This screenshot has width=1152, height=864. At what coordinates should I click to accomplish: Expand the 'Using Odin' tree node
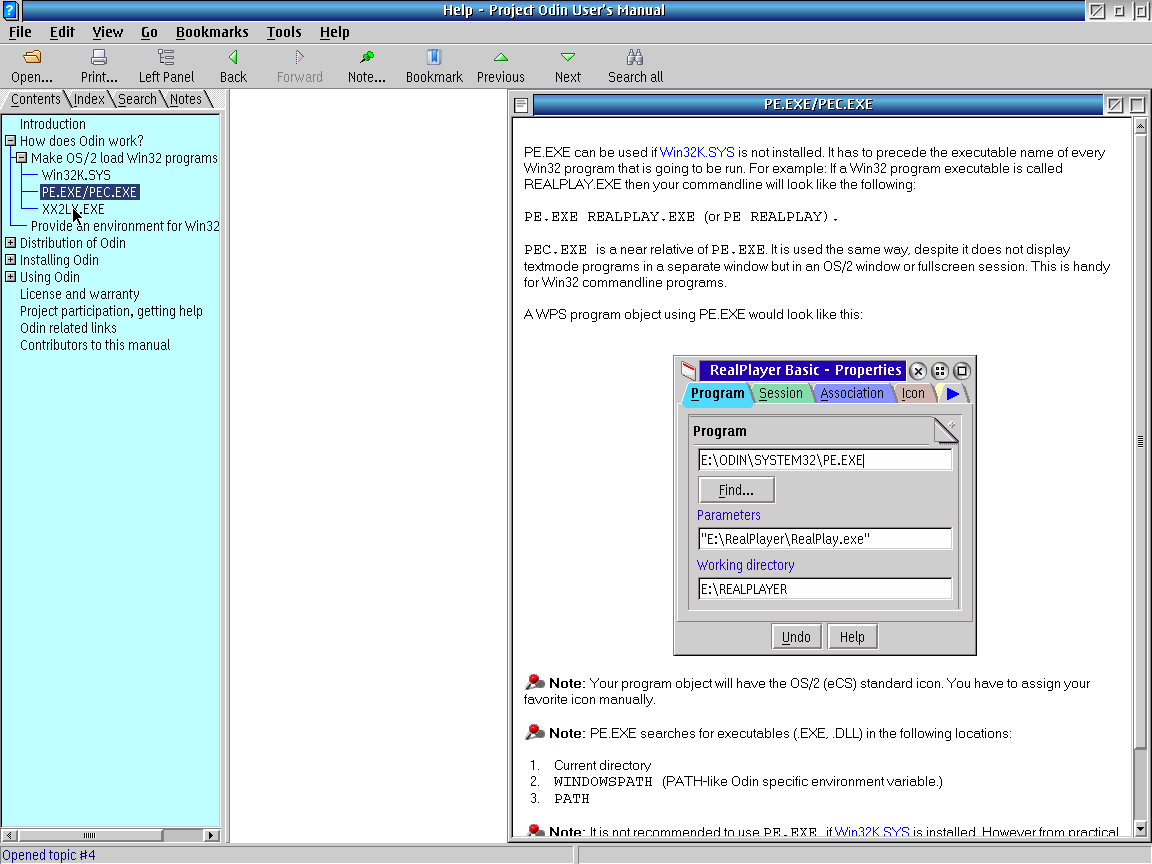[x=10, y=277]
